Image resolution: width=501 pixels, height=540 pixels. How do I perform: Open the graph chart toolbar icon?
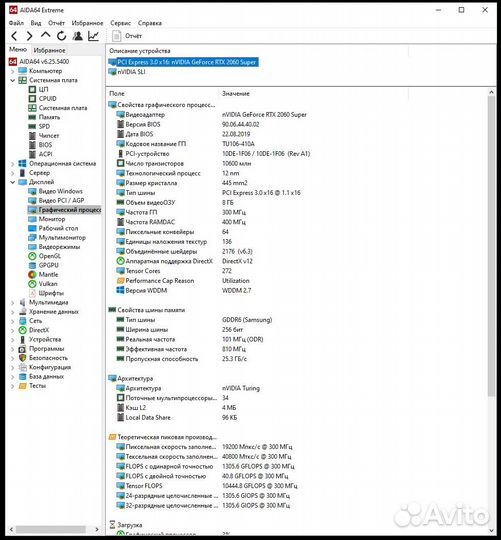coord(93,36)
